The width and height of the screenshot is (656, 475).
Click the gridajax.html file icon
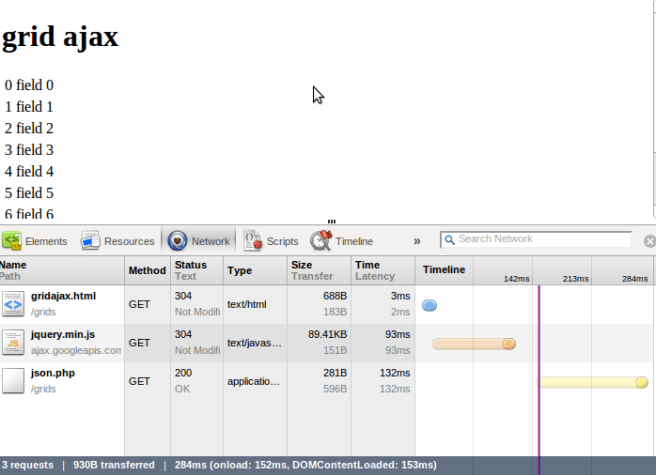pos(13,303)
